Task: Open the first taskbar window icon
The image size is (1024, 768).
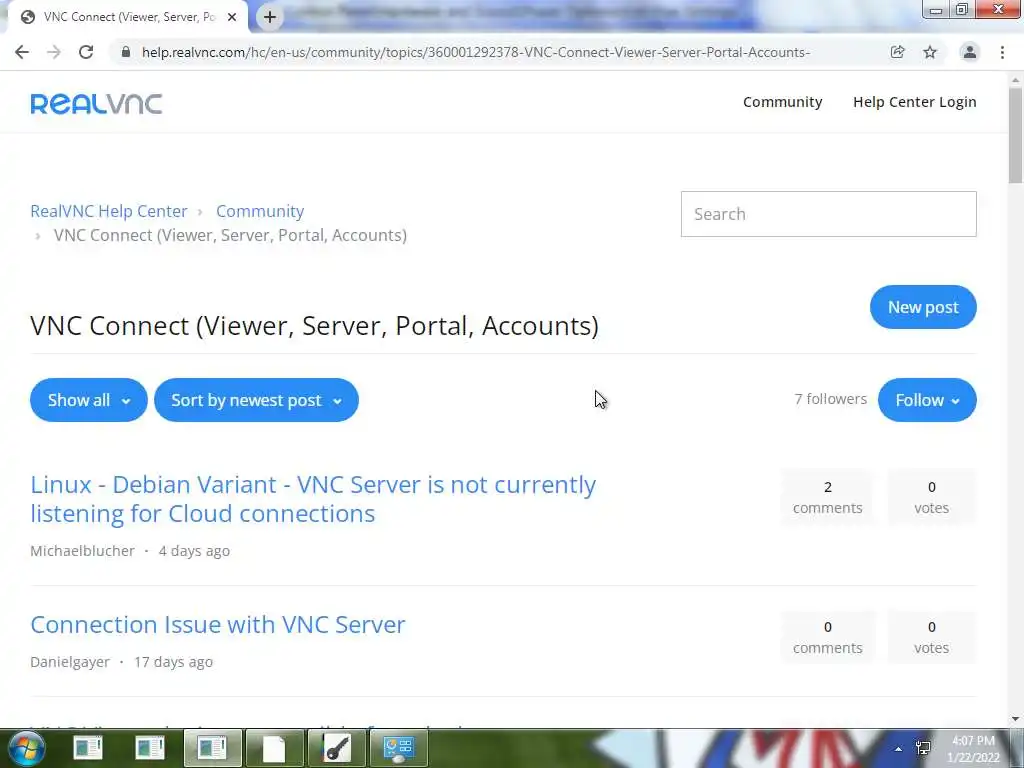Action: pos(88,748)
